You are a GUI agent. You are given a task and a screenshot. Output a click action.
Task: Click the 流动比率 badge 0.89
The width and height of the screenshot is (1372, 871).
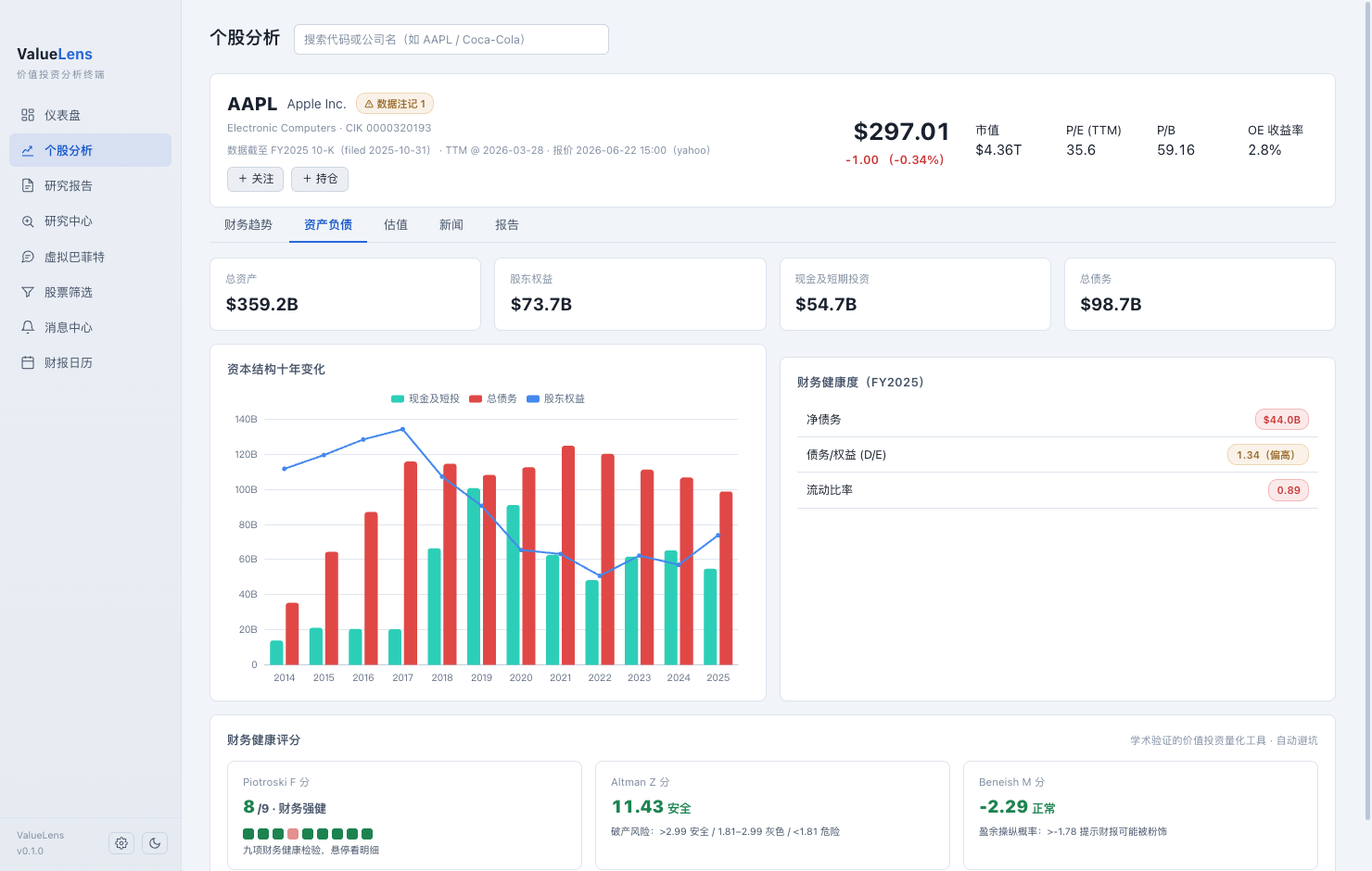[x=1289, y=490]
